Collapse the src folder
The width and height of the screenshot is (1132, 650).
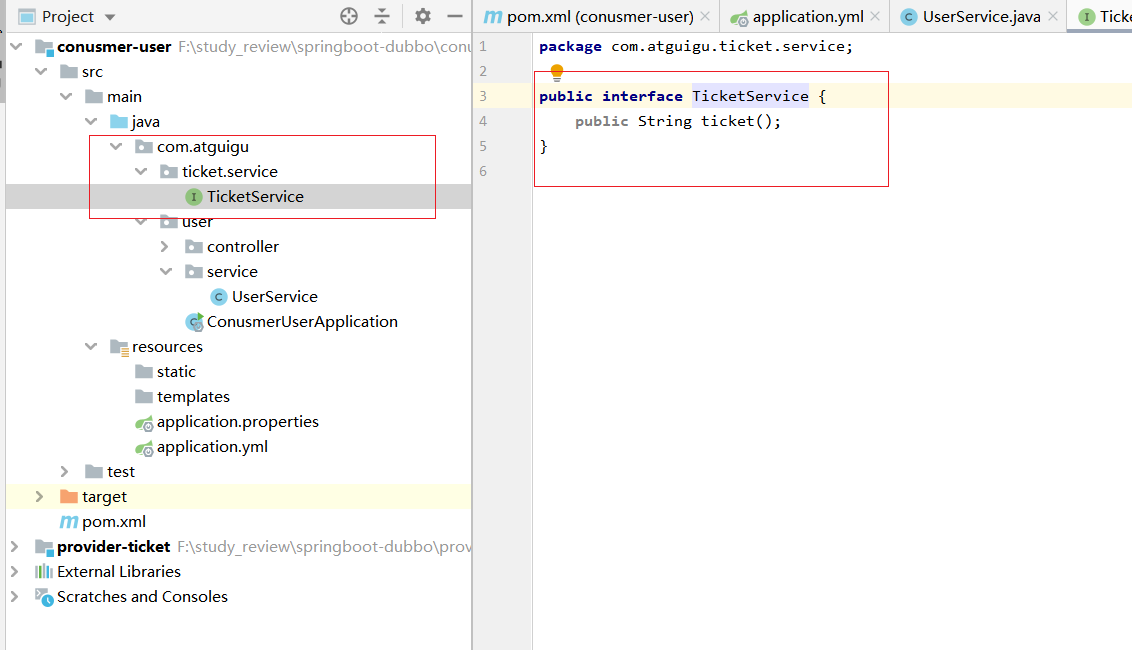click(x=41, y=72)
